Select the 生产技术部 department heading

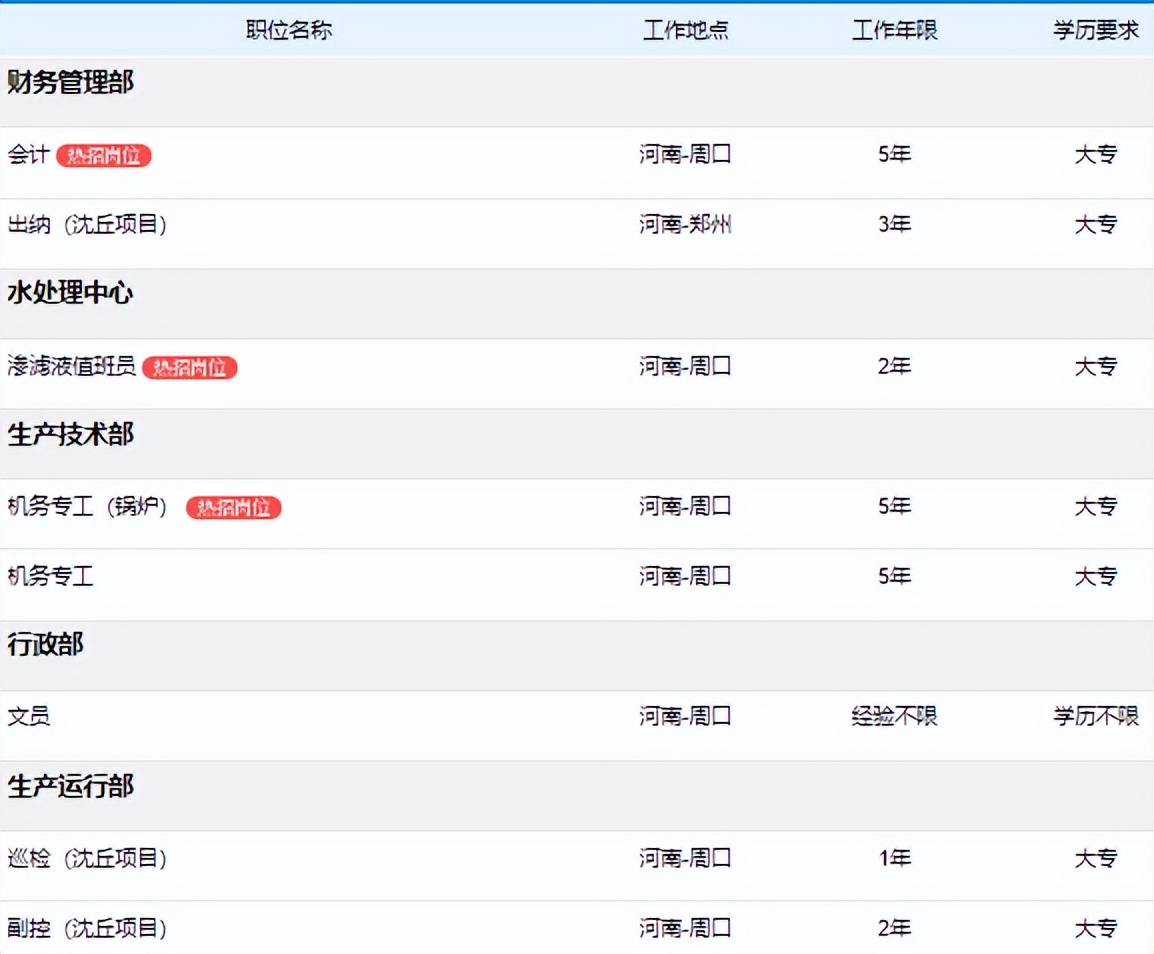pyautogui.click(x=71, y=434)
